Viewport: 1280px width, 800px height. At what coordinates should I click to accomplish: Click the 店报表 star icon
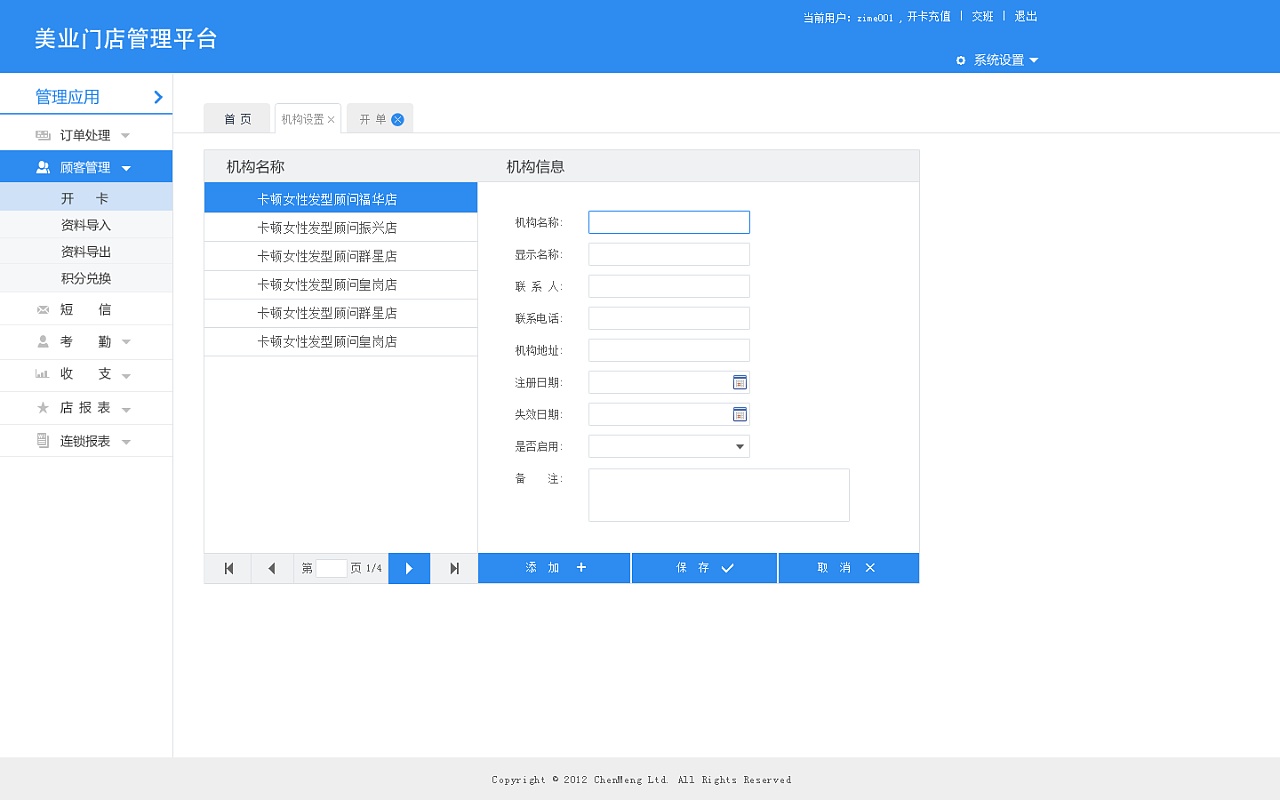[x=43, y=408]
